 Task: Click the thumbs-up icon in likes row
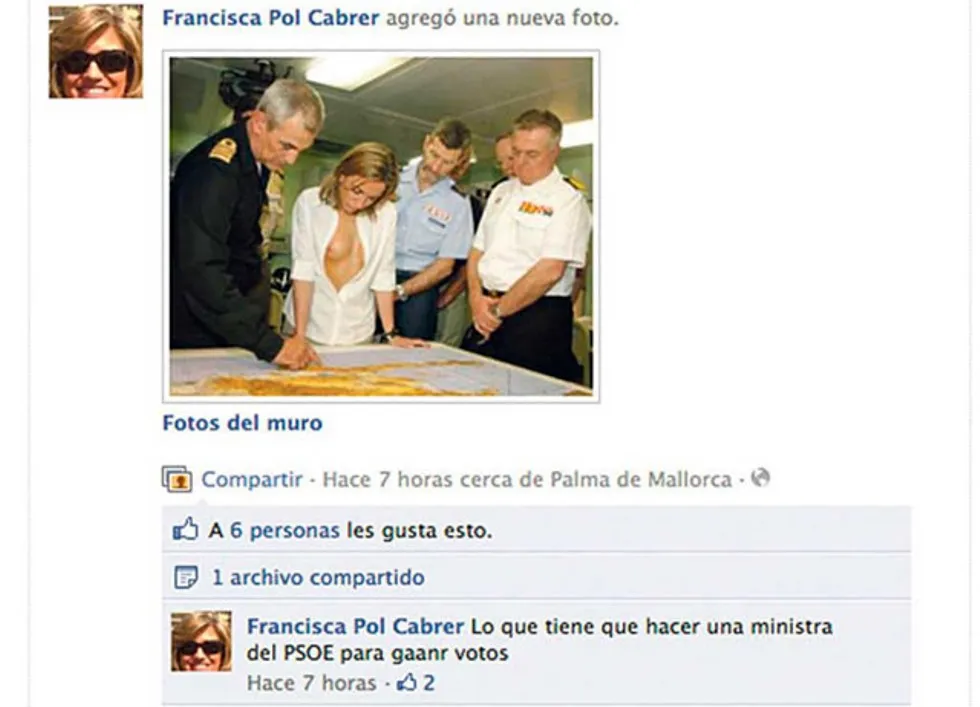186,529
